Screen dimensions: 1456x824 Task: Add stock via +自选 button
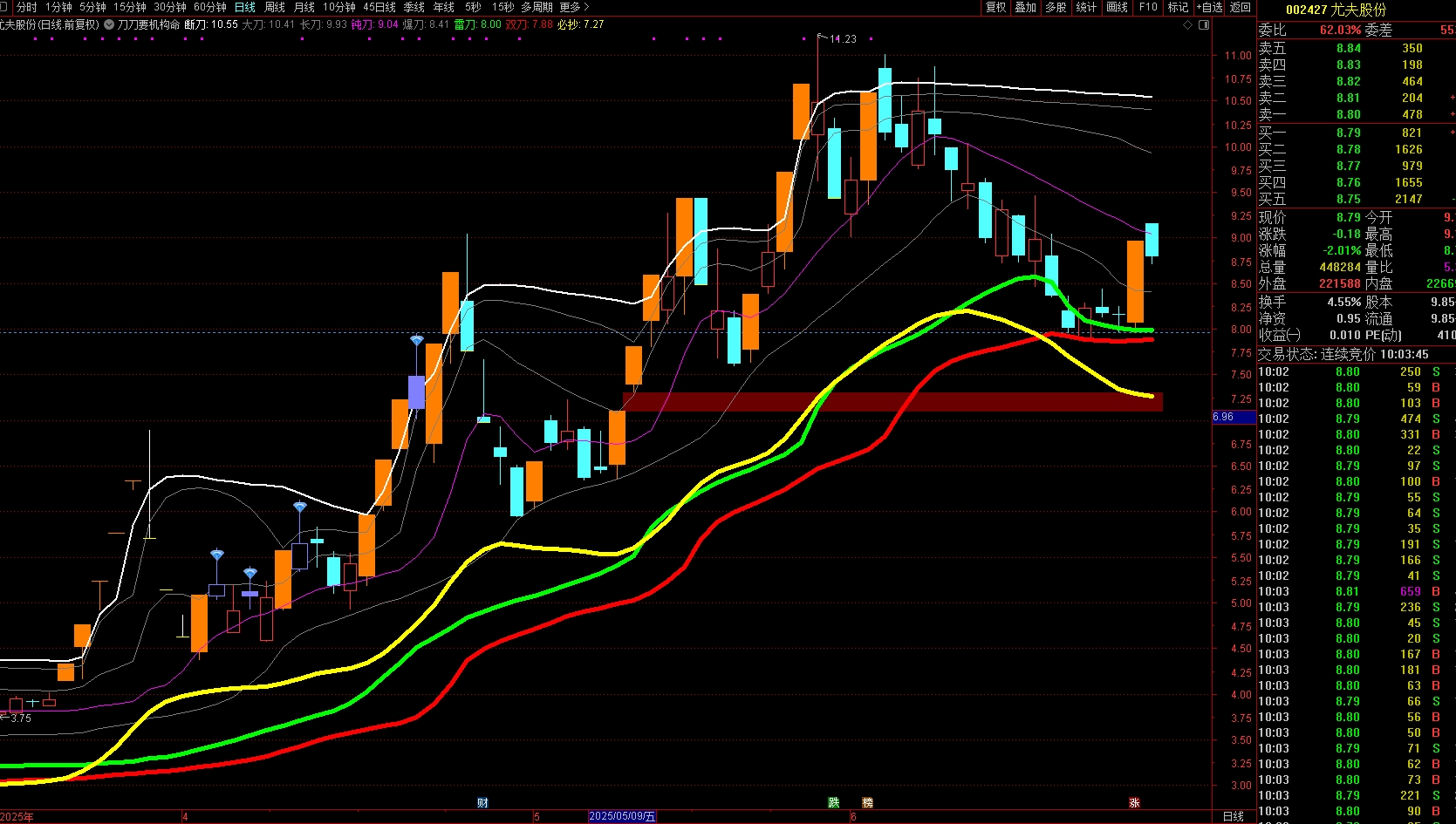[1209, 7]
